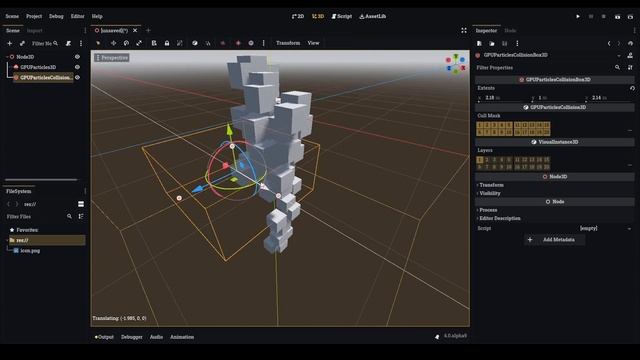This screenshot has height=360, width=640.
Task: Click the environment preview icon in viewport toolbar
Action: pos(251,43)
